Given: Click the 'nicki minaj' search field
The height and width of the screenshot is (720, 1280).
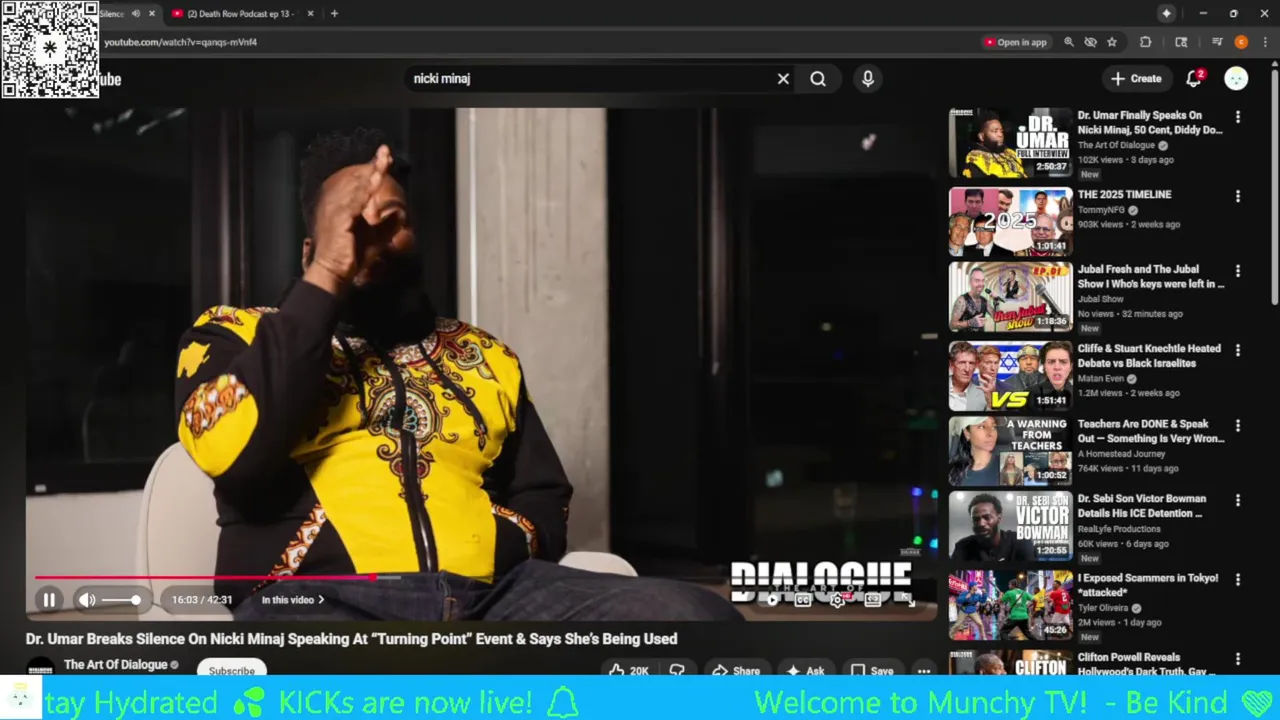Looking at the screenshot, I should pyautogui.click(x=590, y=78).
